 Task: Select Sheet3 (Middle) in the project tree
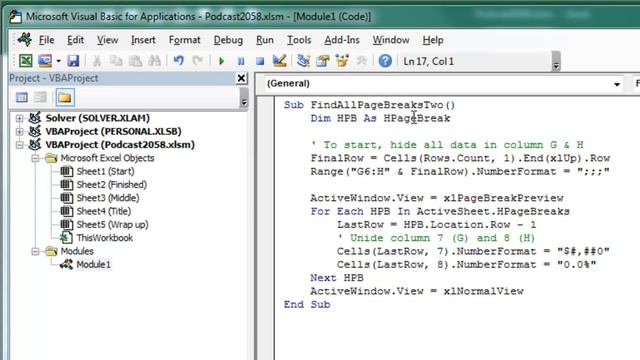click(108, 198)
